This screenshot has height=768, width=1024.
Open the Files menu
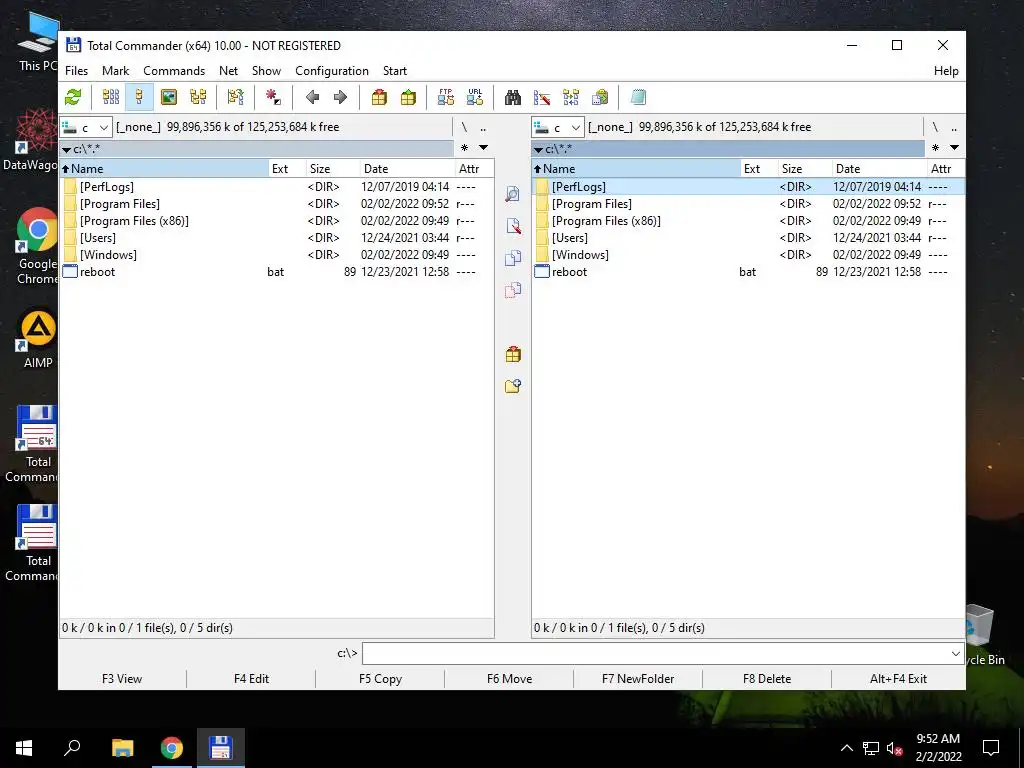coord(76,71)
